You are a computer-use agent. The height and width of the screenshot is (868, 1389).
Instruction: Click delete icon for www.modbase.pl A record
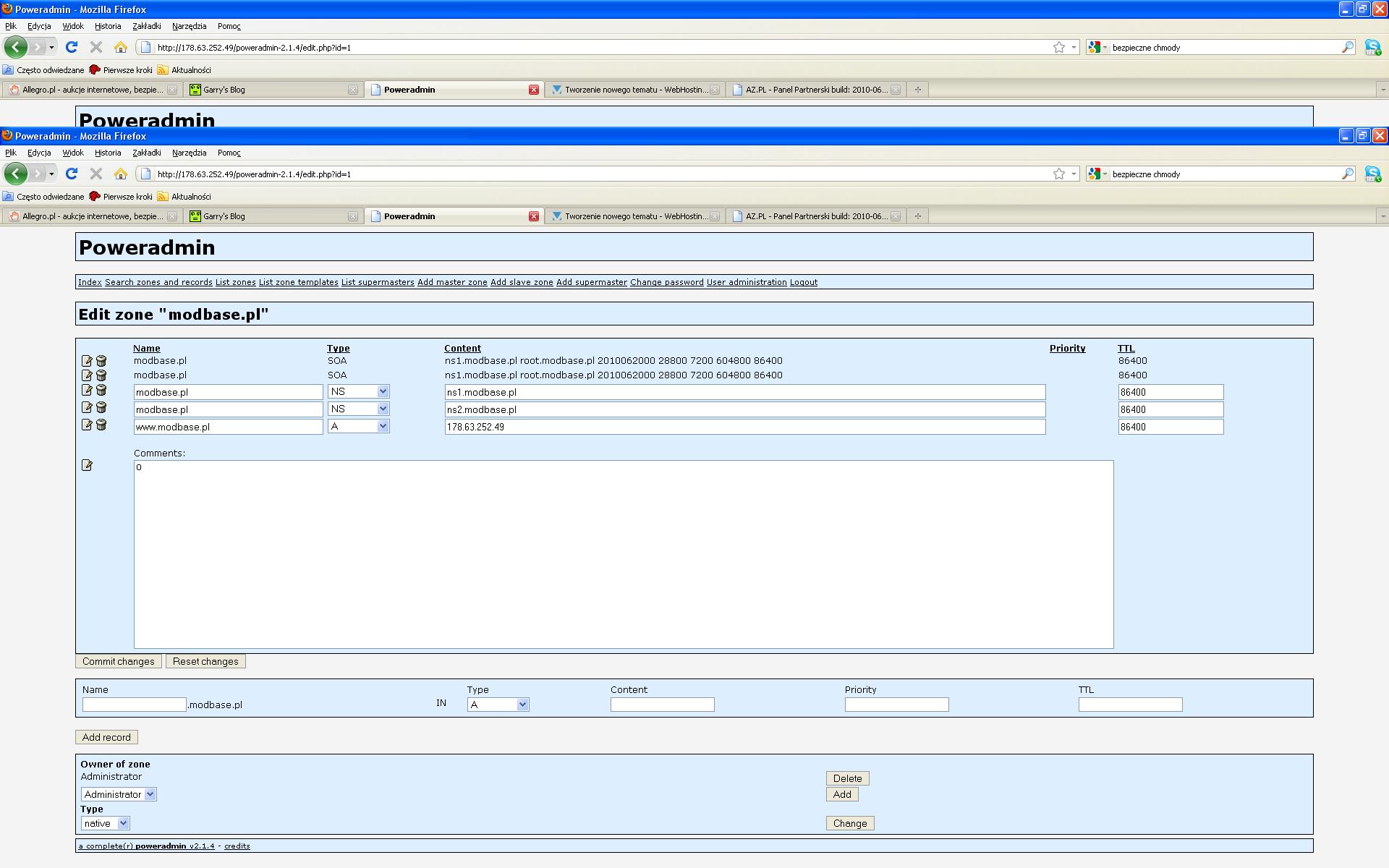[x=101, y=425]
